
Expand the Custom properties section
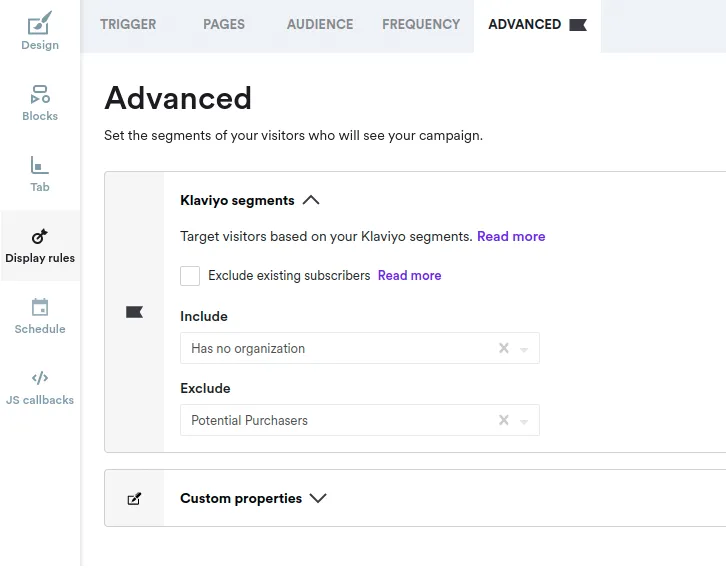pyautogui.click(x=318, y=498)
